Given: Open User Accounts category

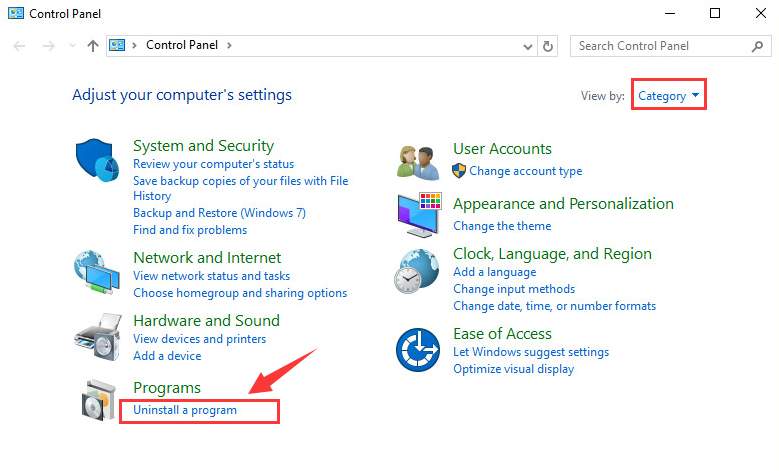Looking at the screenshot, I should click(x=502, y=149).
